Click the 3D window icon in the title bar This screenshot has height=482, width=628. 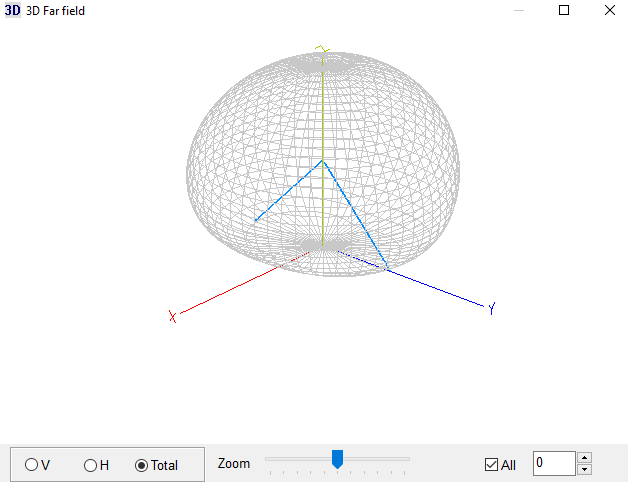pos(12,10)
